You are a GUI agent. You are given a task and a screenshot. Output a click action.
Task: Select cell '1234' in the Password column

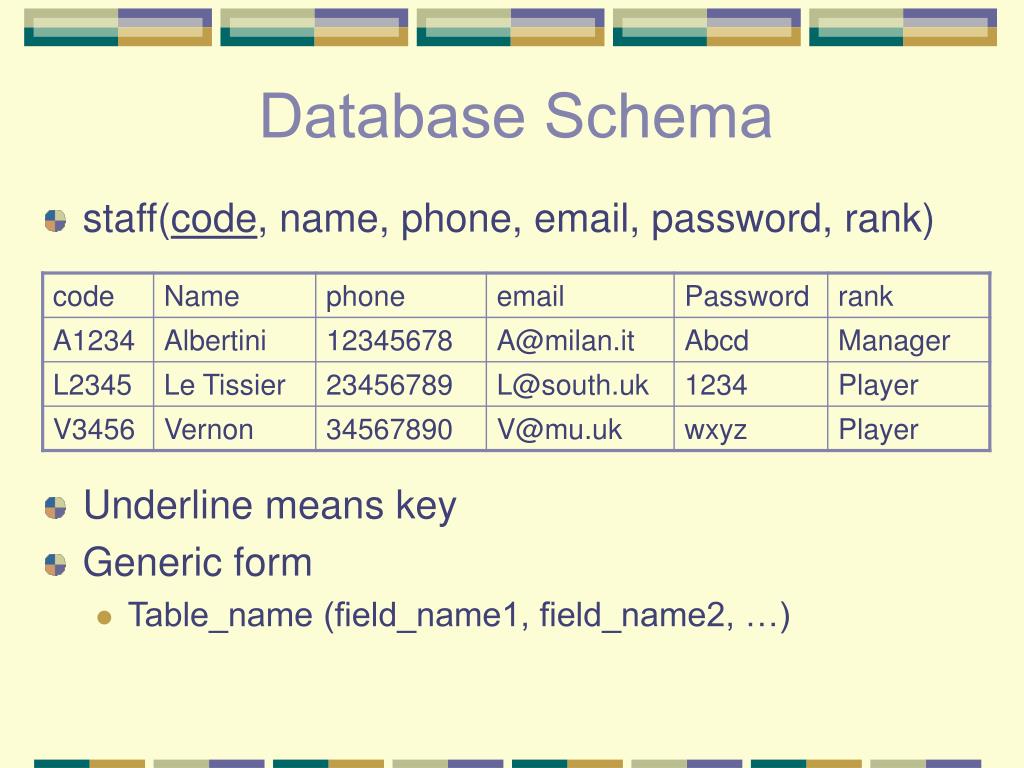coord(750,385)
